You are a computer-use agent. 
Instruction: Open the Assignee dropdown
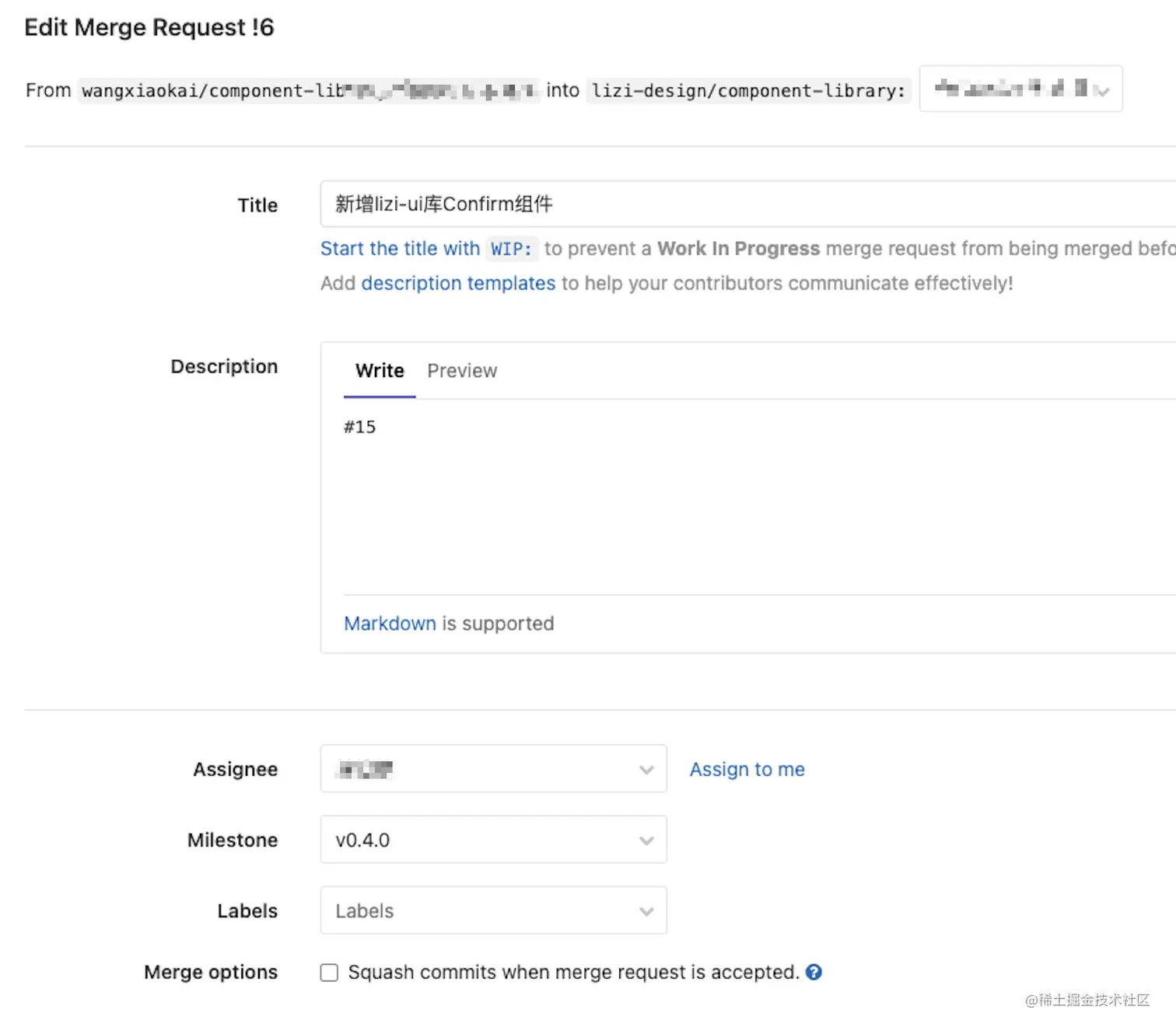click(493, 769)
